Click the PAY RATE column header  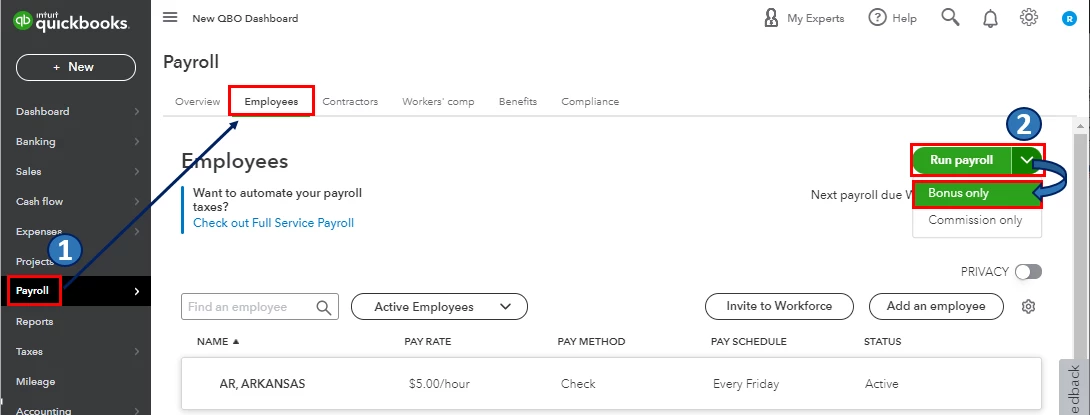tap(428, 341)
